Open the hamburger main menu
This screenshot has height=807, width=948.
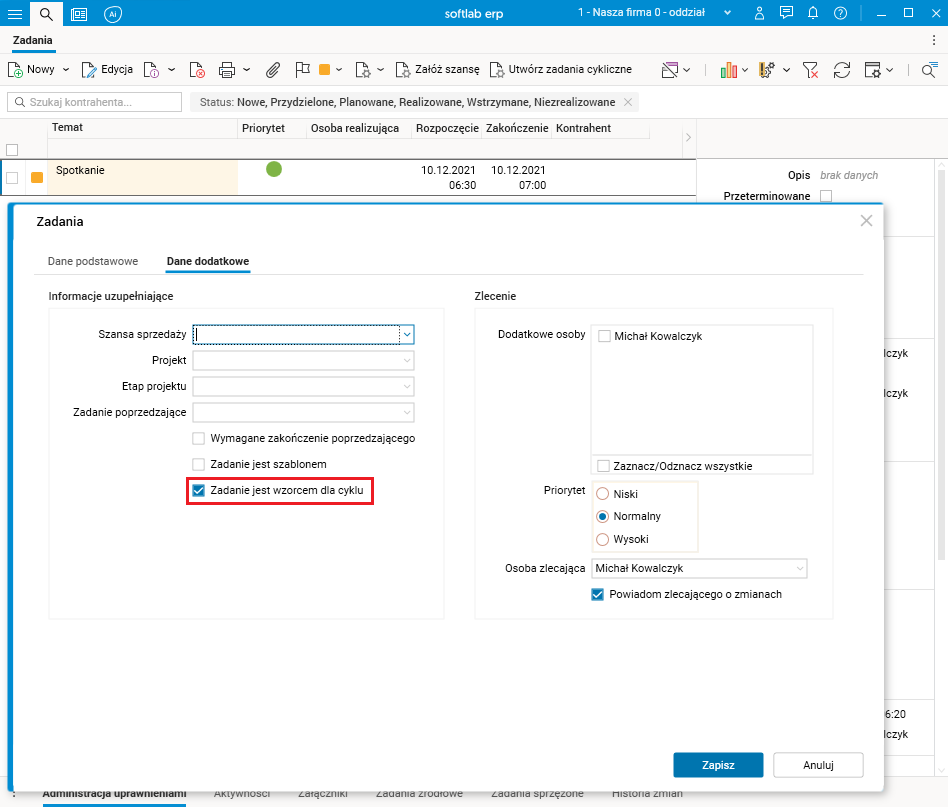(x=15, y=13)
